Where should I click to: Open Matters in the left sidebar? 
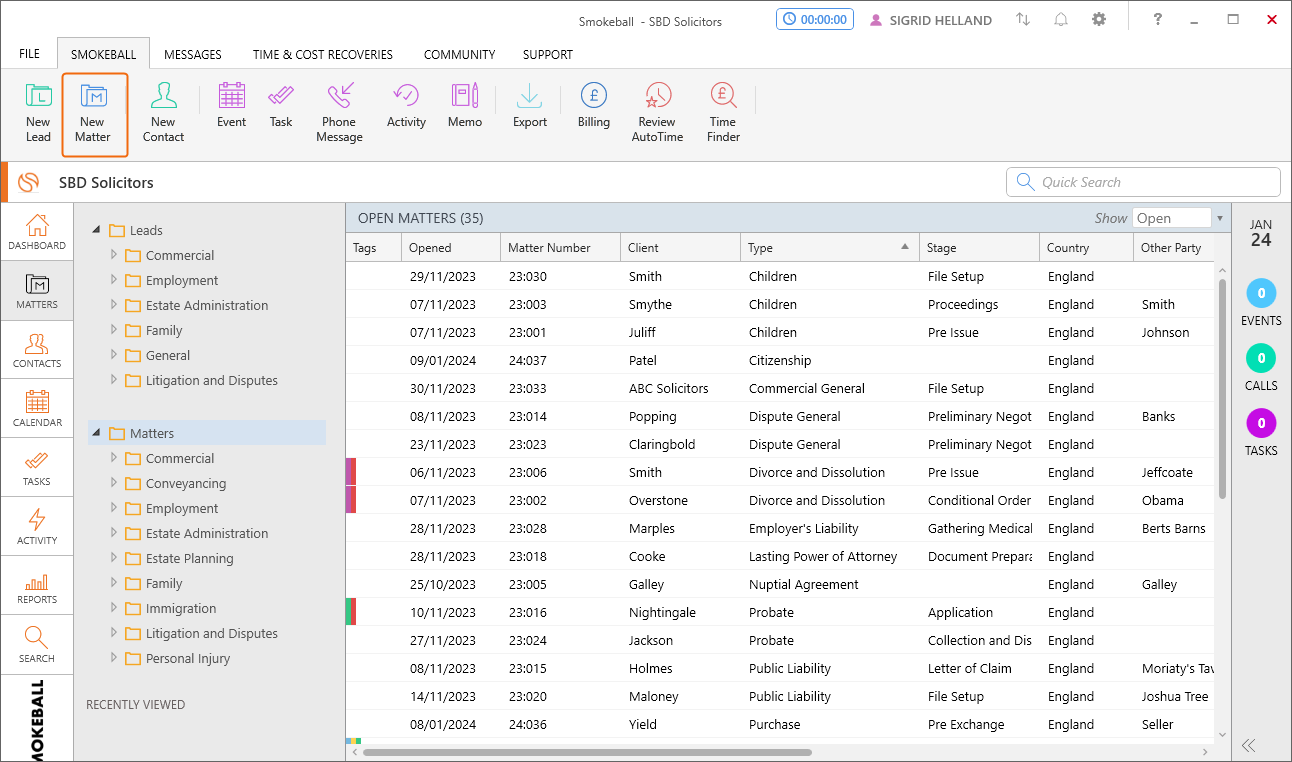tap(37, 291)
